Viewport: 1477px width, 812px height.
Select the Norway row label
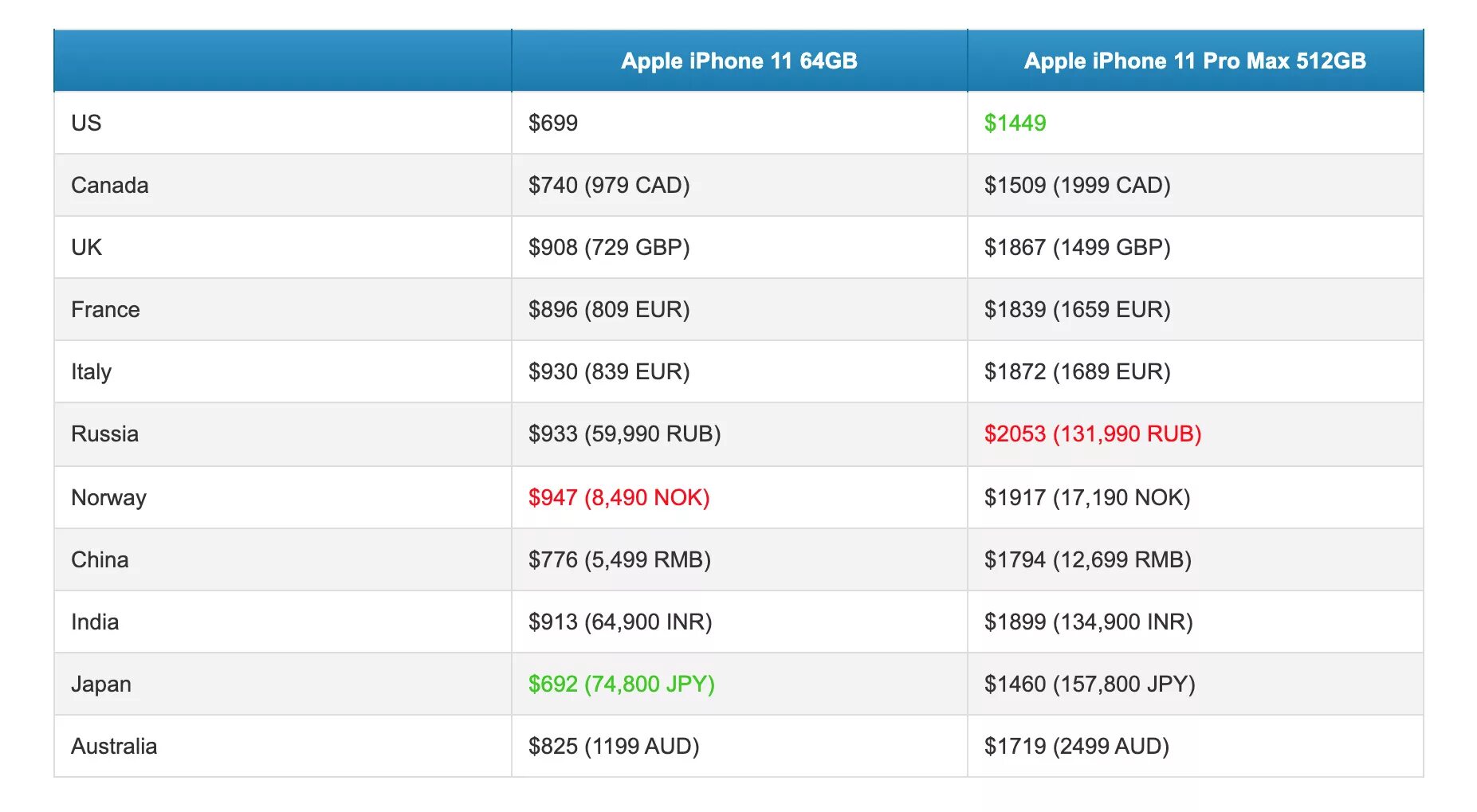click(108, 498)
